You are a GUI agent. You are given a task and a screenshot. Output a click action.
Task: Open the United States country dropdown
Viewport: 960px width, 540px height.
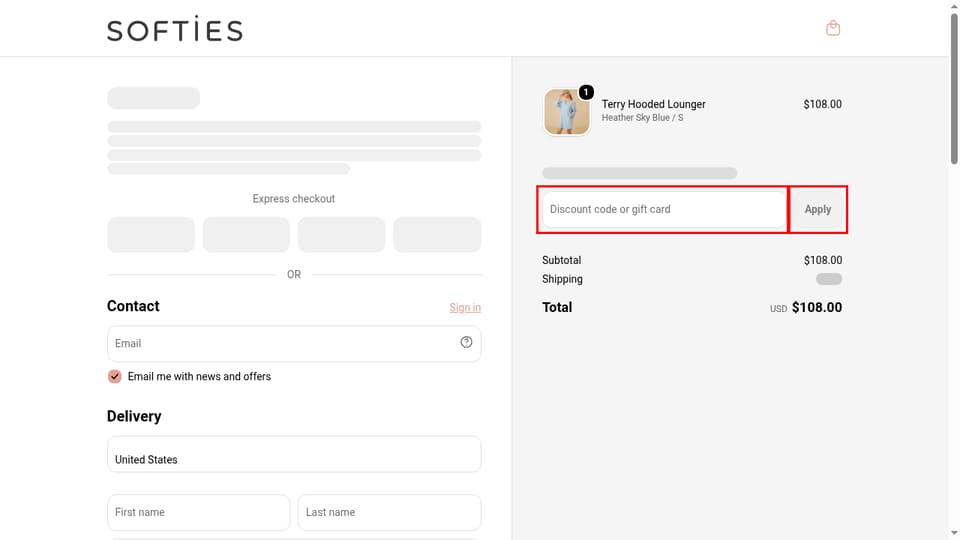pyautogui.click(x=294, y=454)
